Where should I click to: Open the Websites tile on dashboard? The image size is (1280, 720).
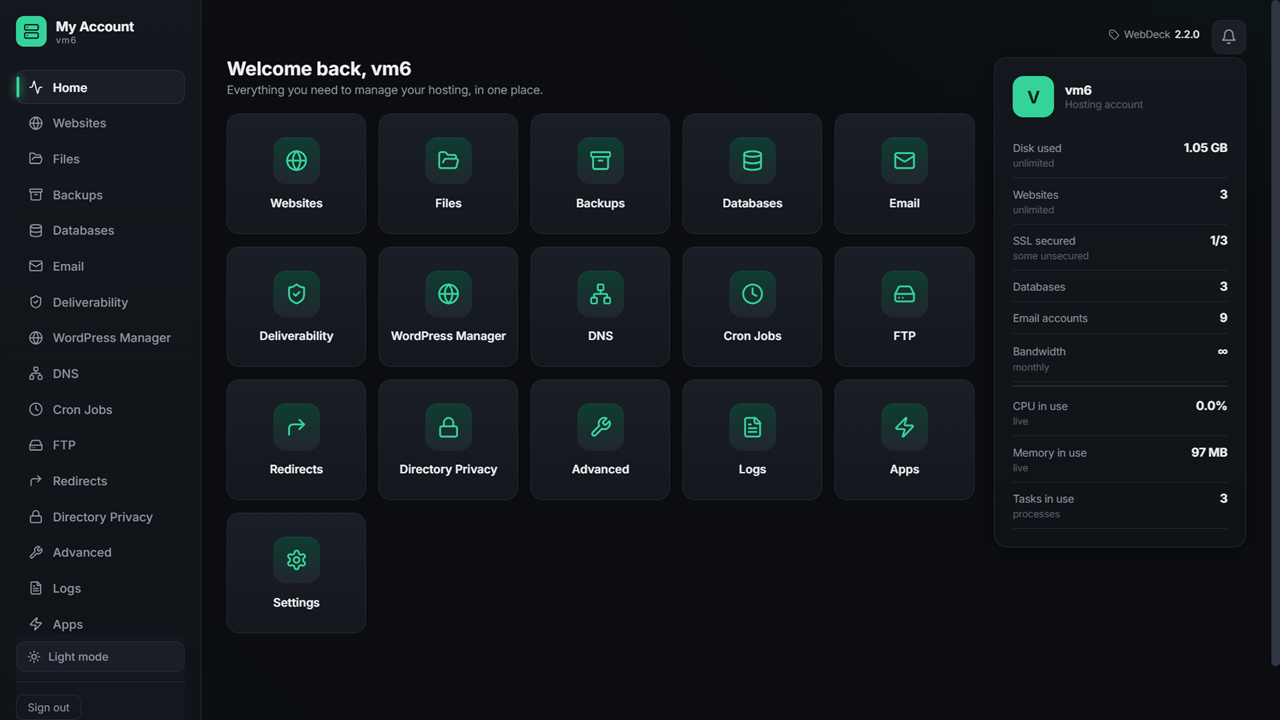coord(296,173)
